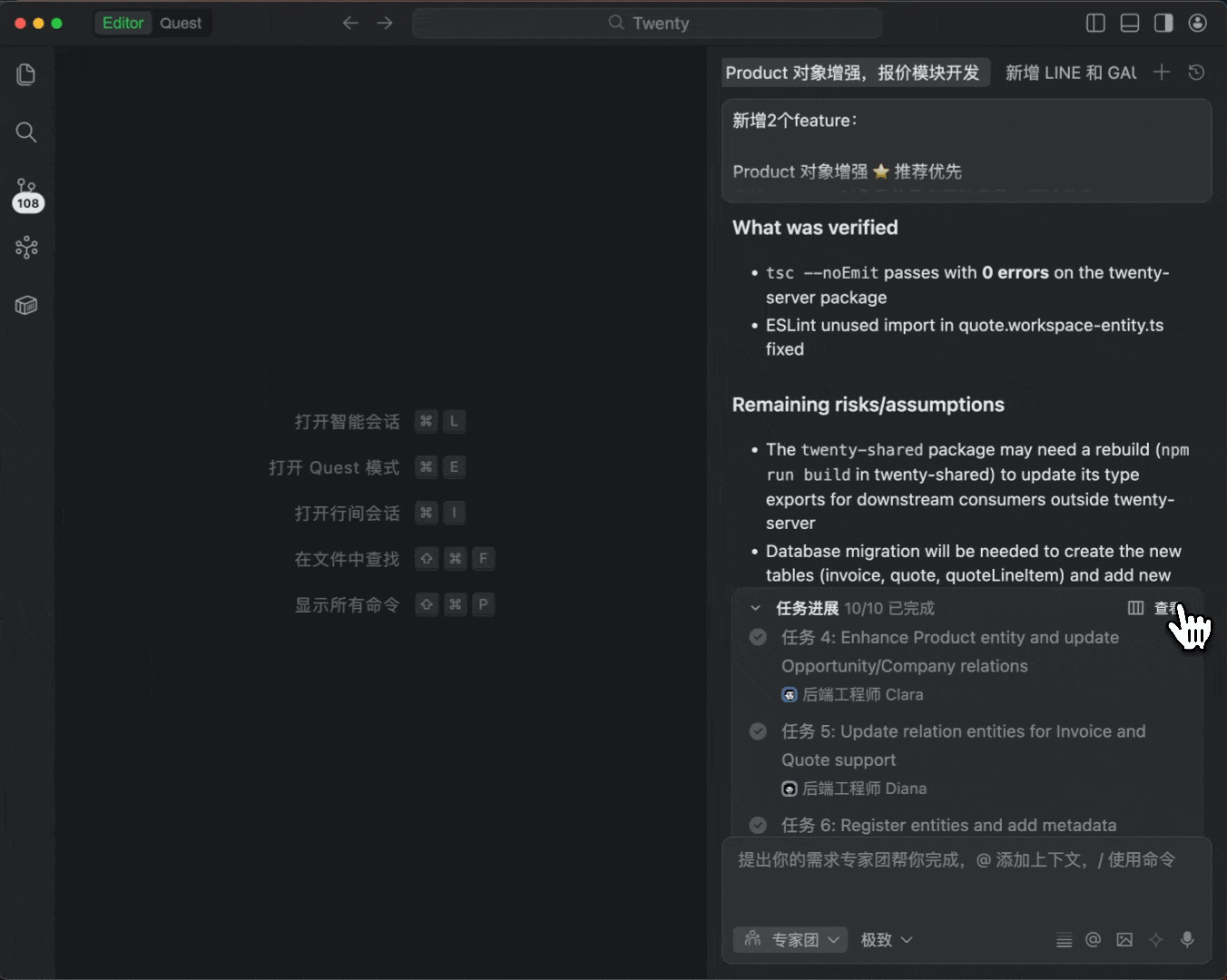
Task: Open the Search icon in sidebar
Action: [x=26, y=132]
